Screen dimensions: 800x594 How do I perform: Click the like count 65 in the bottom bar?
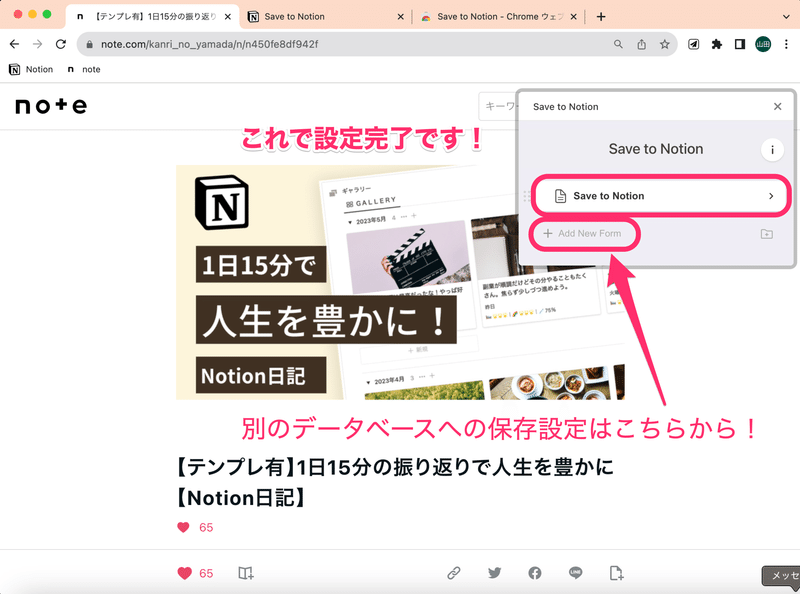(x=206, y=574)
